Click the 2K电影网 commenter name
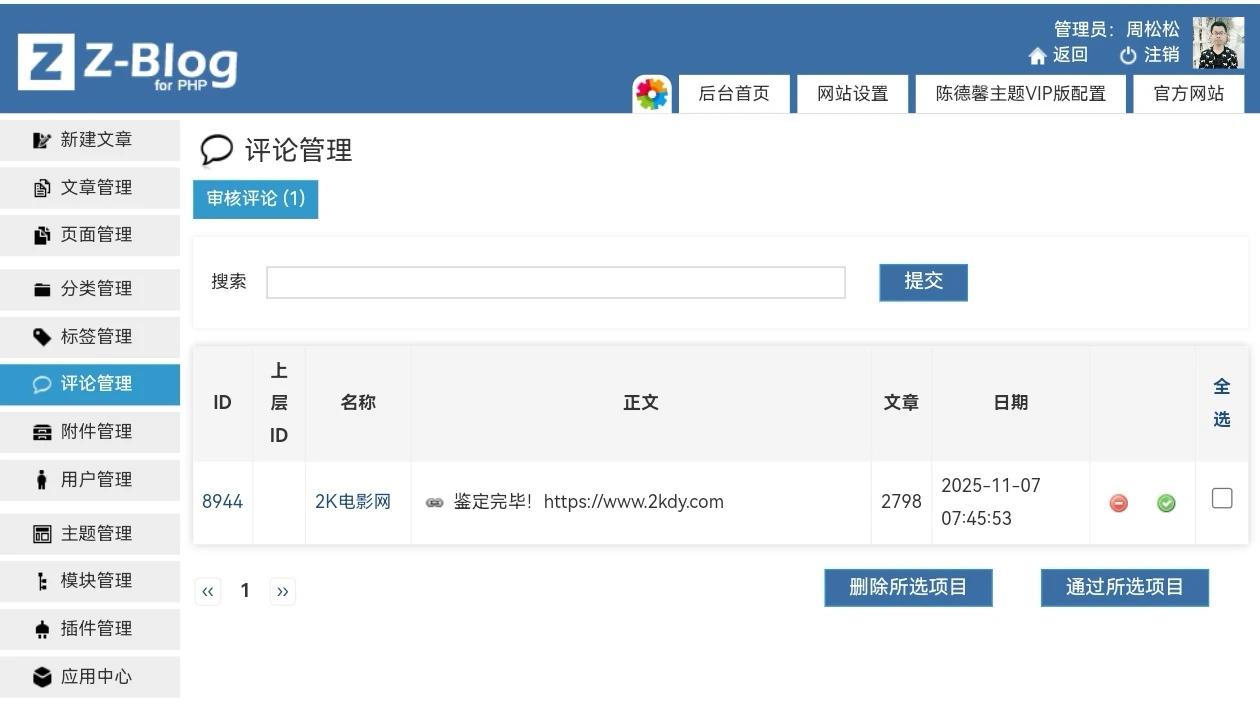 [x=353, y=502]
